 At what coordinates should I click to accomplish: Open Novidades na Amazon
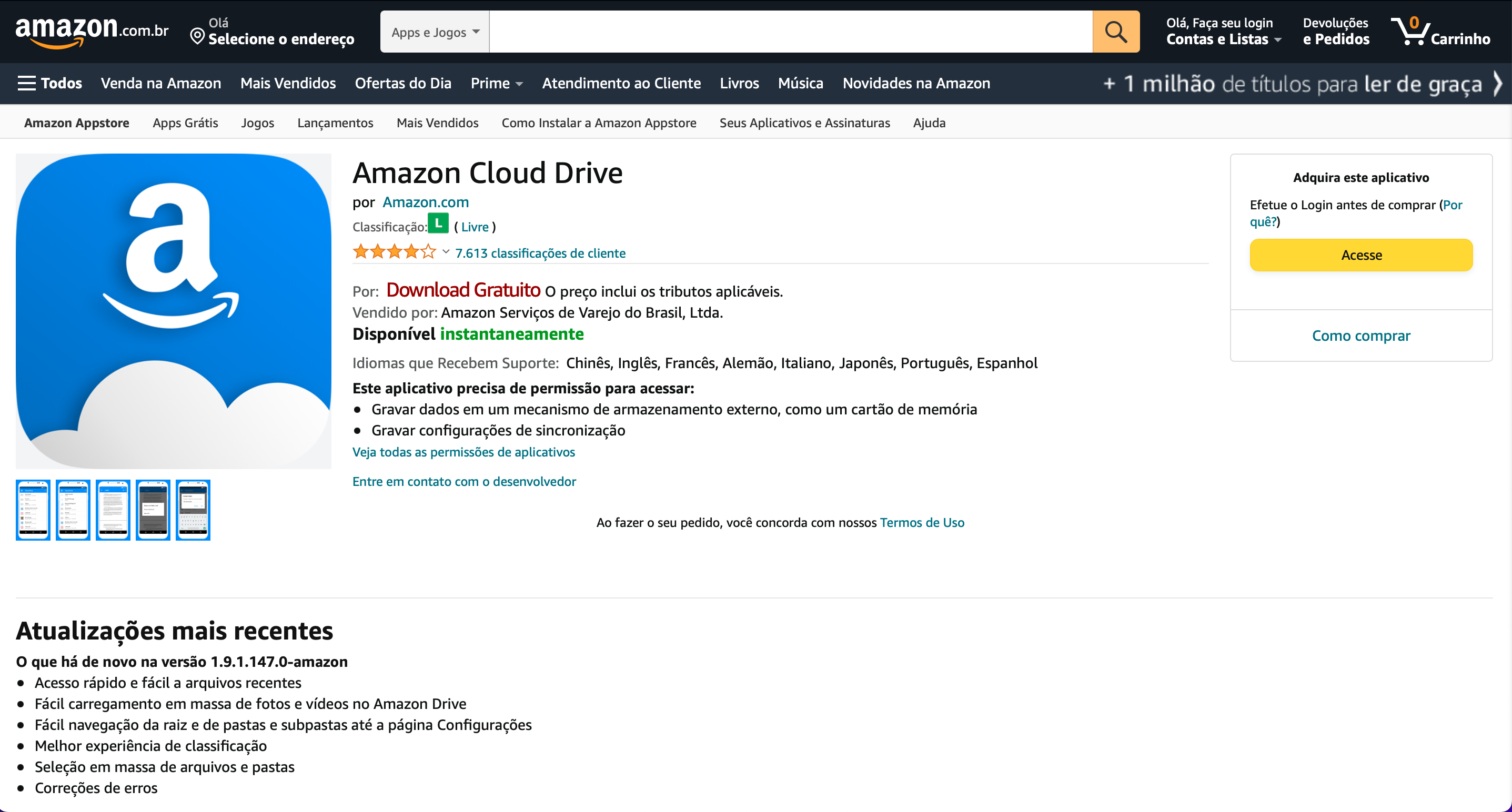point(916,83)
